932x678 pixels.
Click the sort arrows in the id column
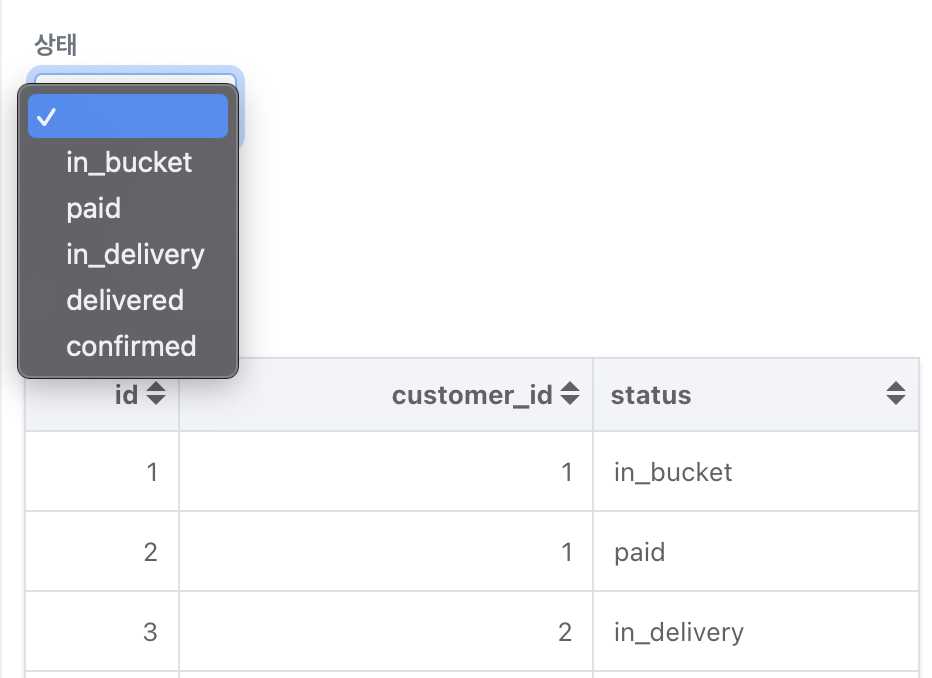tap(155, 395)
